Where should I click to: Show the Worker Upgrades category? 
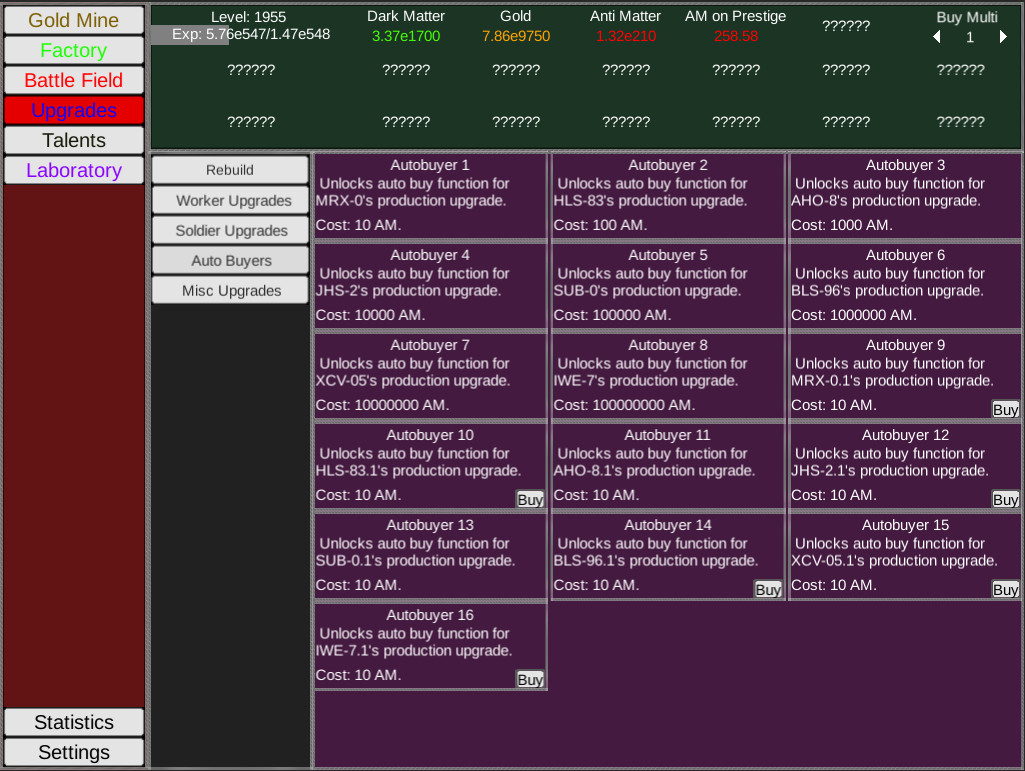(230, 200)
